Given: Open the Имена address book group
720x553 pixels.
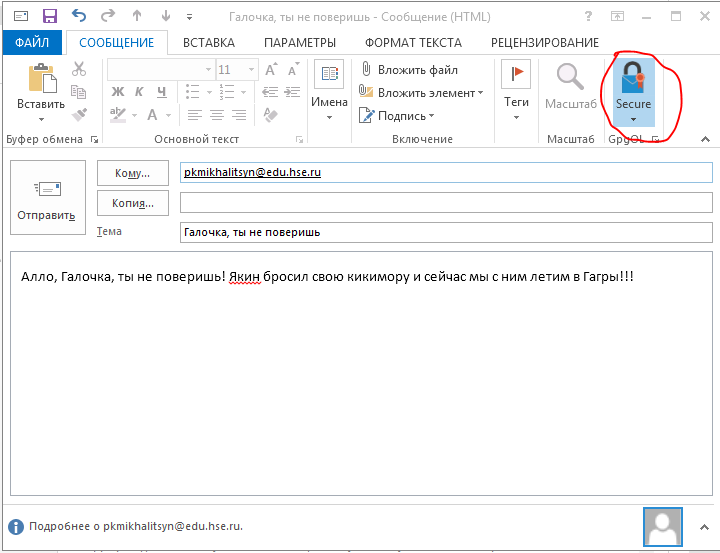Looking at the screenshot, I should (x=329, y=90).
